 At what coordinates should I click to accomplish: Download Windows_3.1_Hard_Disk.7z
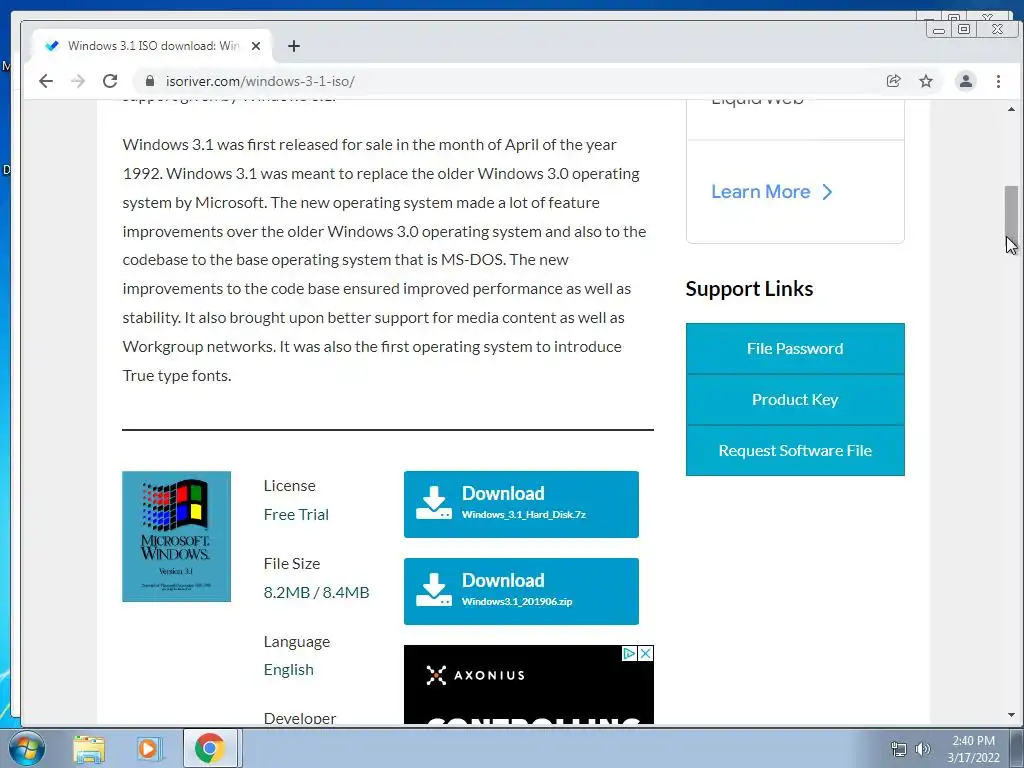pyautogui.click(x=521, y=504)
